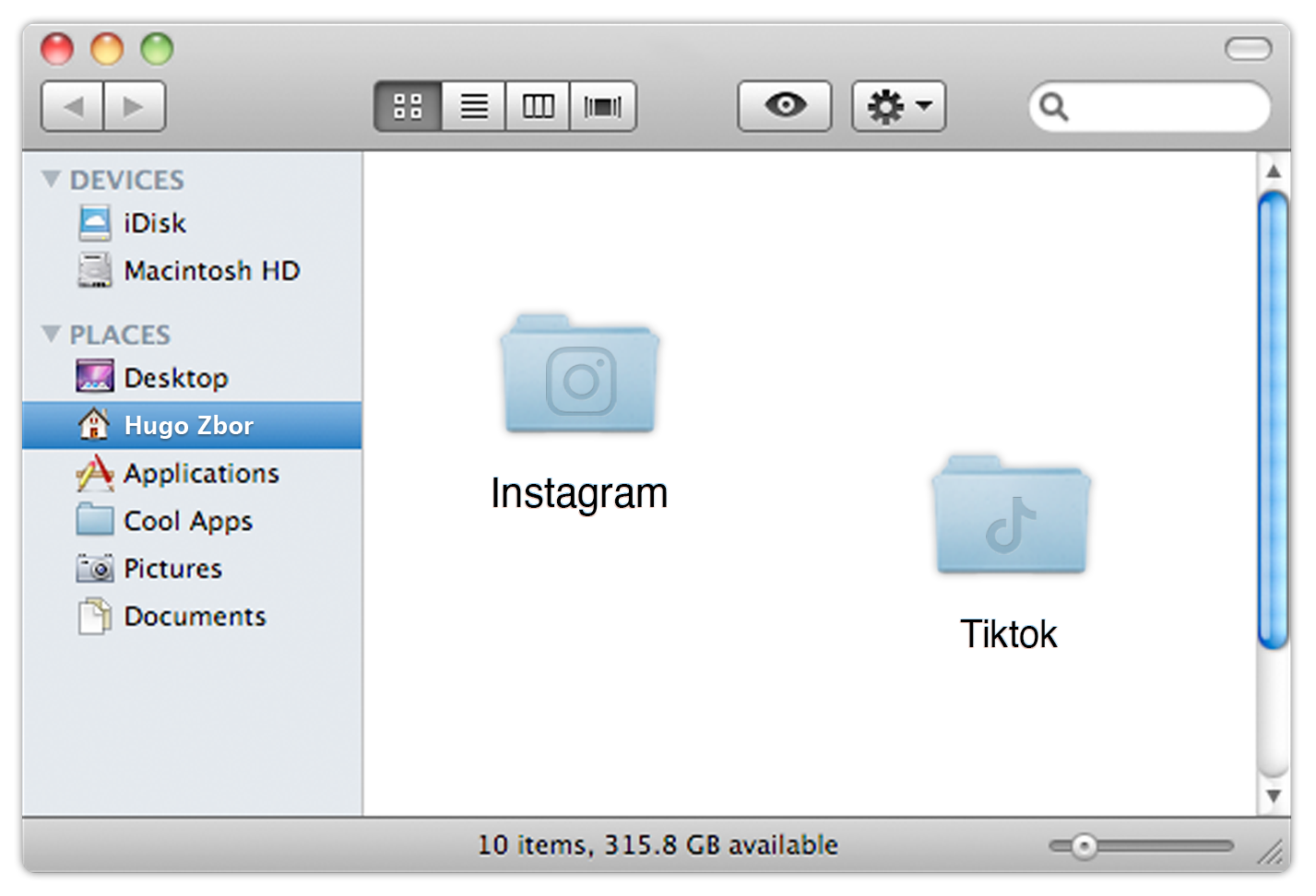Open Desktop in the sidebar
Screen dimensions: 1316x896
click(x=192, y=378)
